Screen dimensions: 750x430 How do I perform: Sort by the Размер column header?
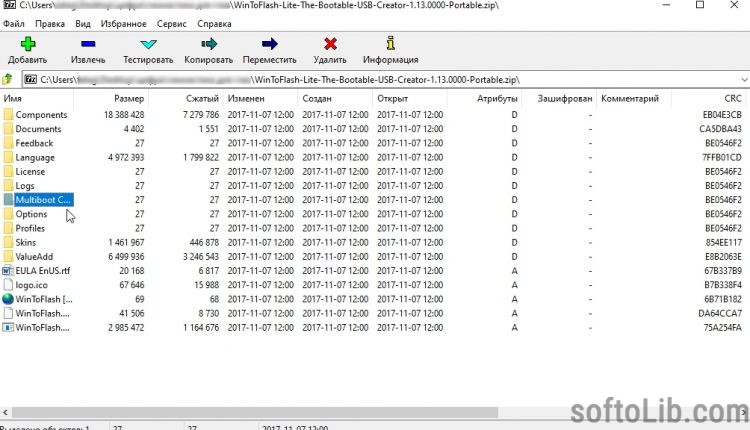(x=111, y=99)
